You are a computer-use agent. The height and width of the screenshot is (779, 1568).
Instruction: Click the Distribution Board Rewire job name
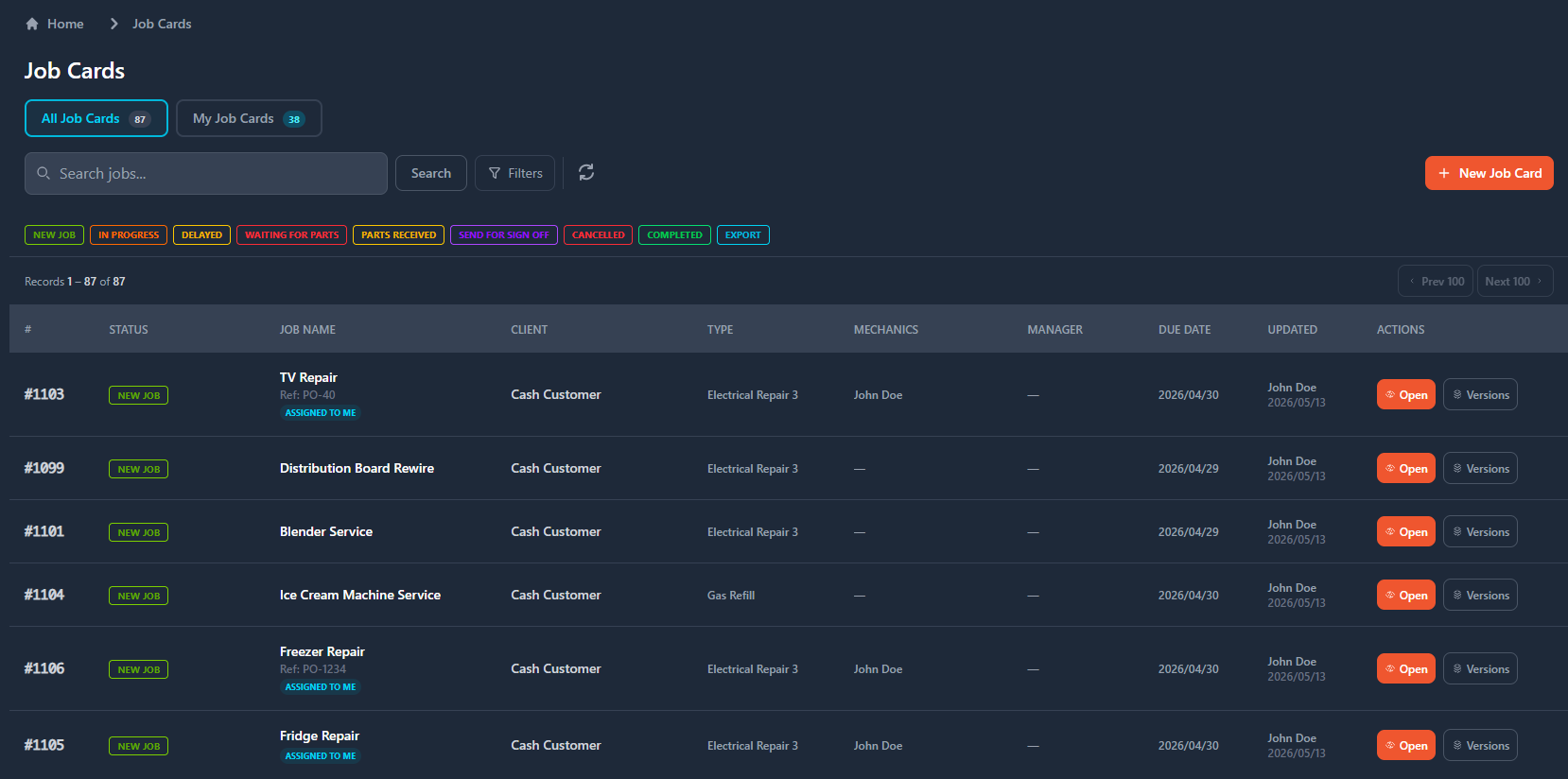357,468
